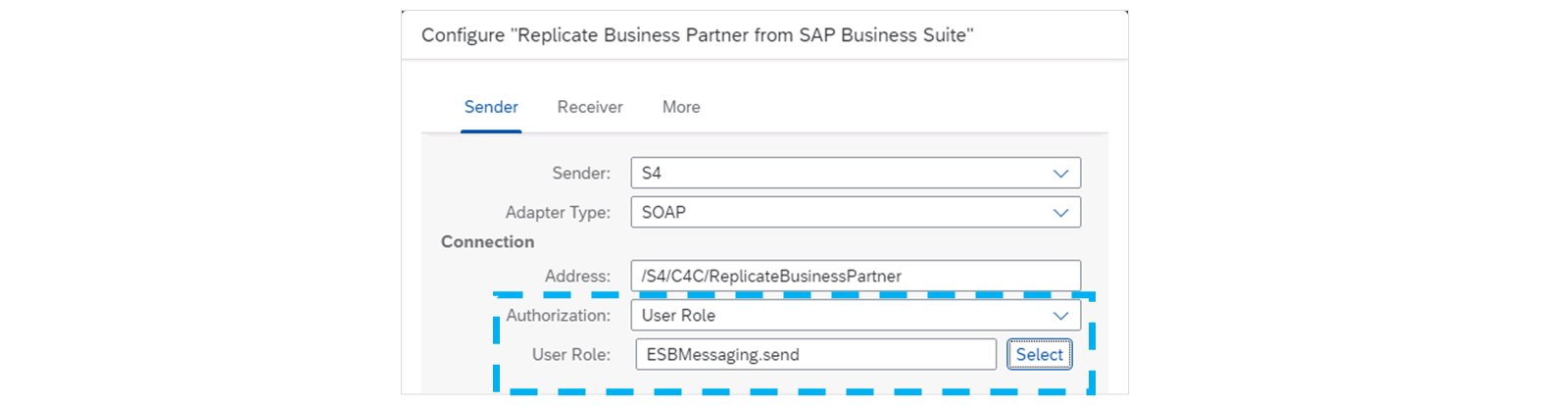Click the Adapter Type: label
This screenshot has height=406, width=1568.
pyautogui.click(x=558, y=213)
